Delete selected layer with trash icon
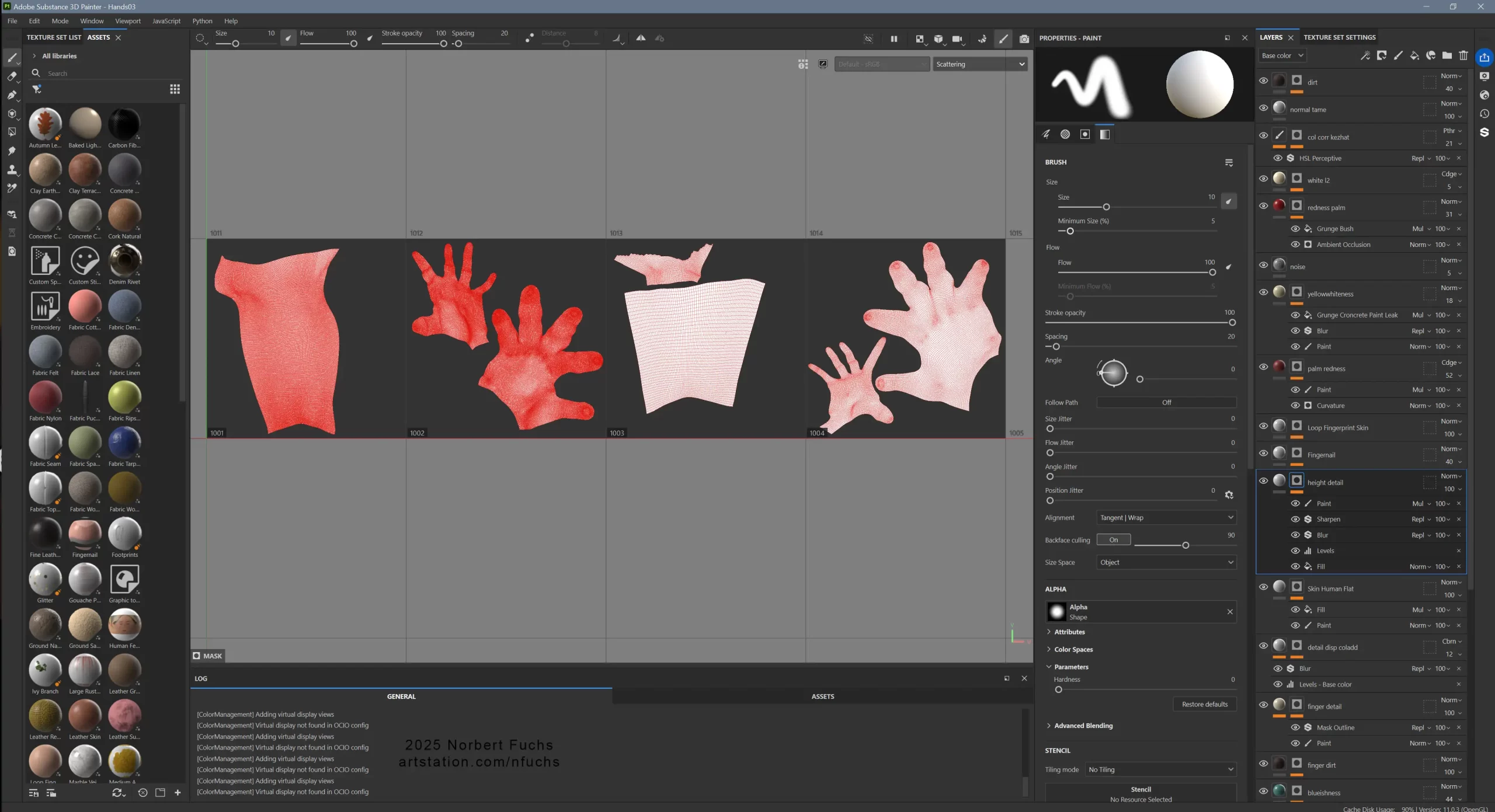The width and height of the screenshot is (1495, 812). click(1463, 55)
